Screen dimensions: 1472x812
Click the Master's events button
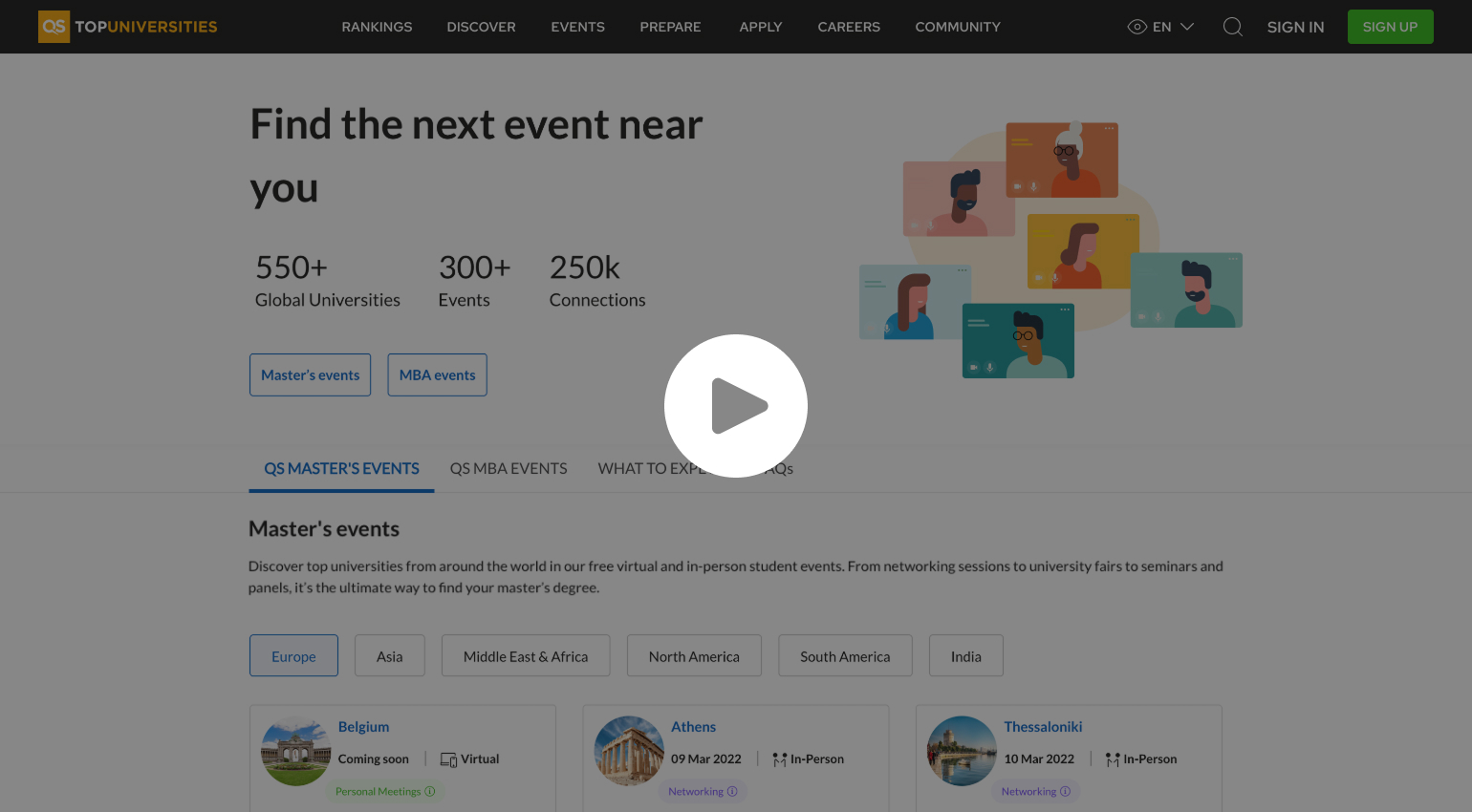click(310, 374)
